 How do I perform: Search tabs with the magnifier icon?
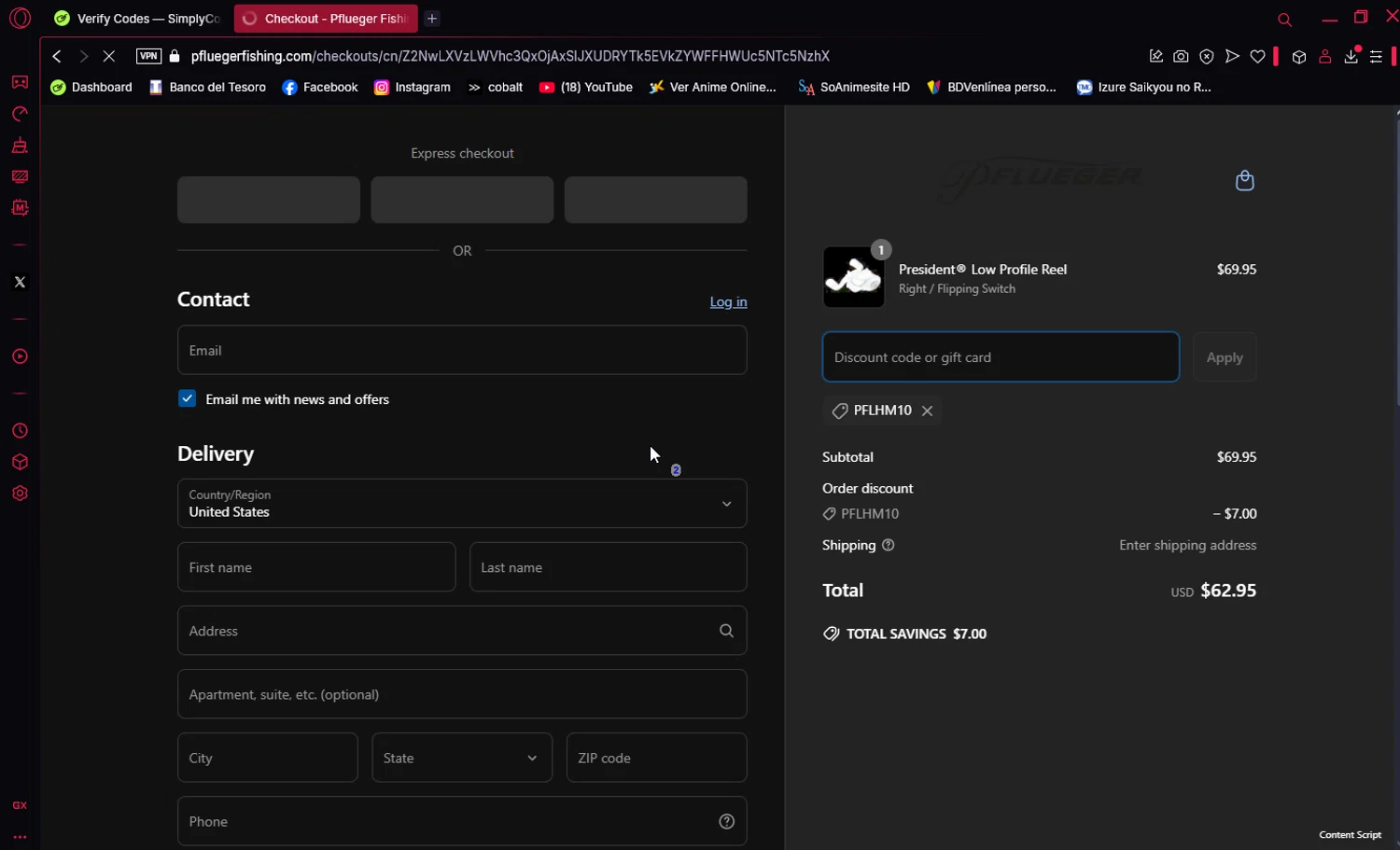click(x=1284, y=19)
